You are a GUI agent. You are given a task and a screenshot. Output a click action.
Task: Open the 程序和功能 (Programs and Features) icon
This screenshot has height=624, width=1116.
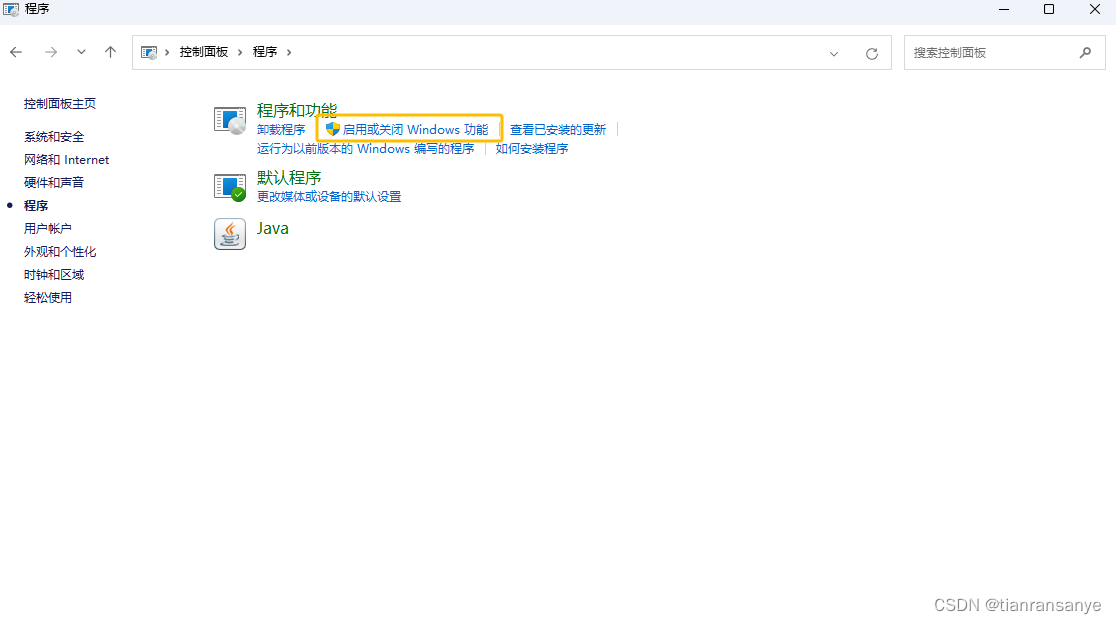(229, 117)
